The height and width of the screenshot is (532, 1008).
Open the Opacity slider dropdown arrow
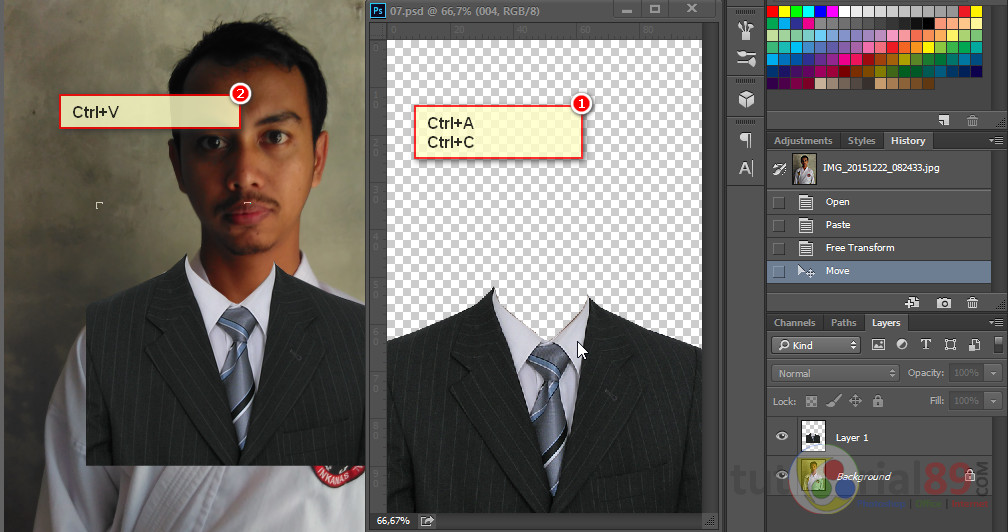pos(994,373)
